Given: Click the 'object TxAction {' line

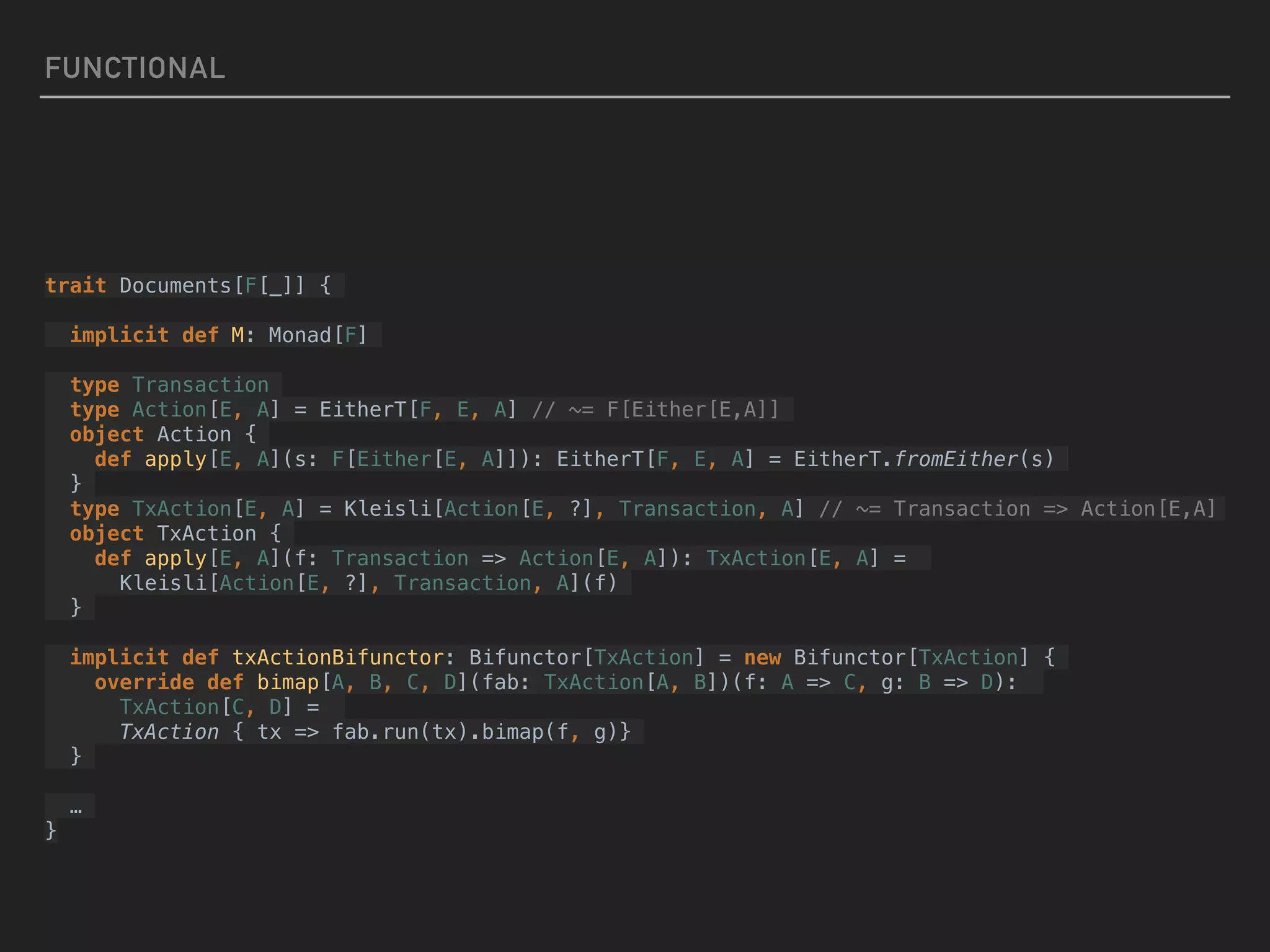Looking at the screenshot, I should click(175, 534).
